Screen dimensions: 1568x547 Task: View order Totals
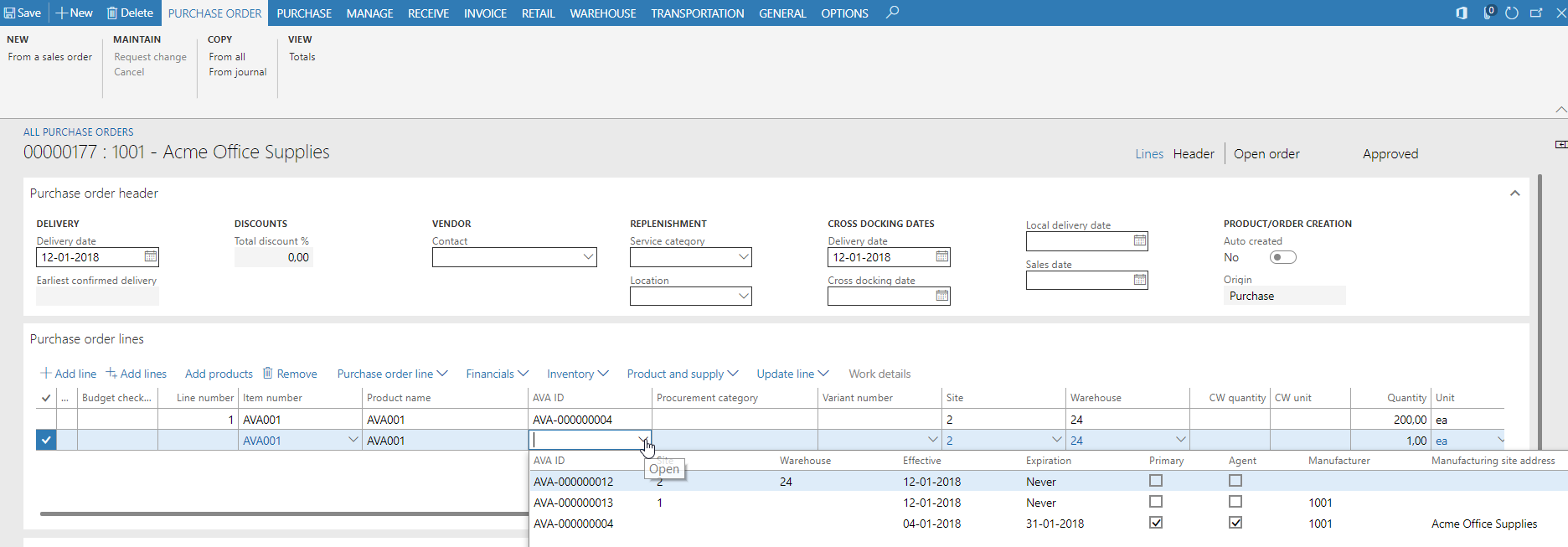click(302, 57)
